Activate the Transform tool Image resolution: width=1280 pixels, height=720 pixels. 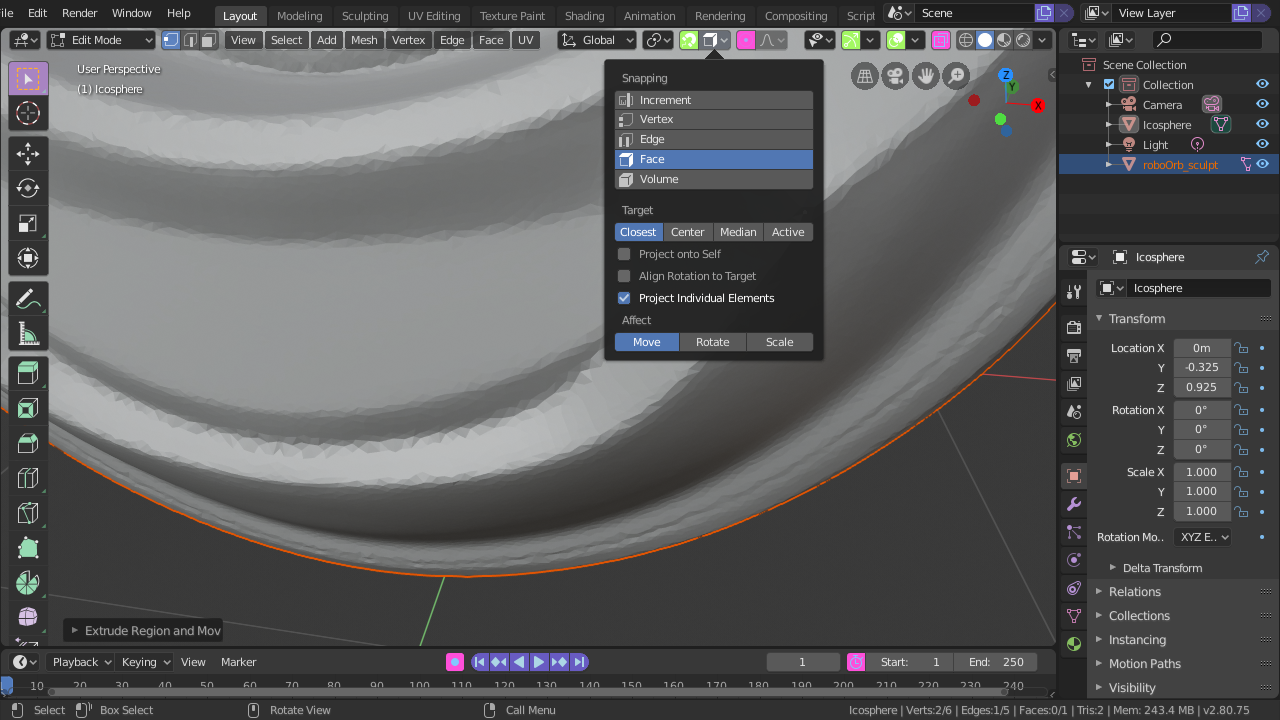pos(28,258)
